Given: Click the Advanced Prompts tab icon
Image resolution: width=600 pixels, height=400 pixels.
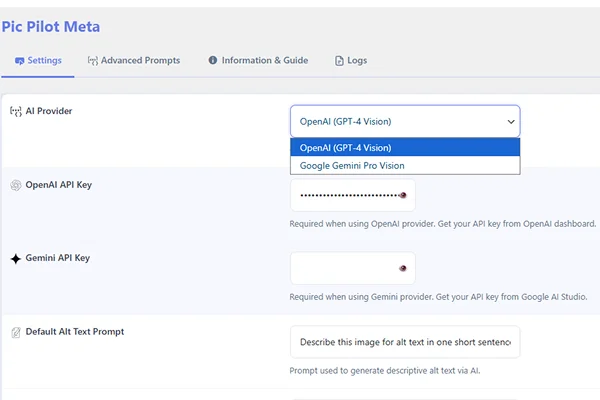Looking at the screenshot, I should pyautogui.click(x=93, y=61).
